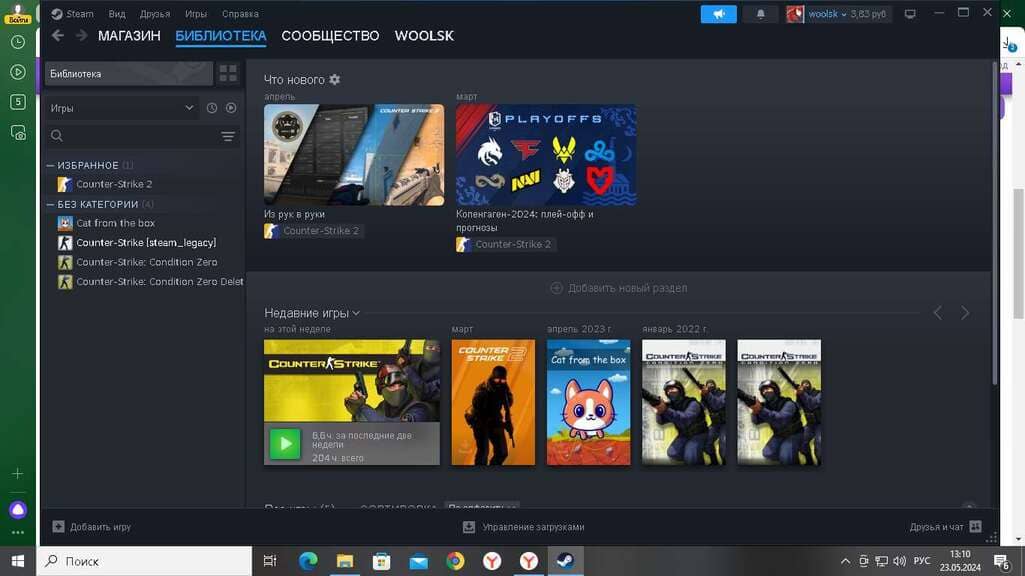Select the Cat from the box thumbnail
The height and width of the screenshot is (576, 1025).
588,402
